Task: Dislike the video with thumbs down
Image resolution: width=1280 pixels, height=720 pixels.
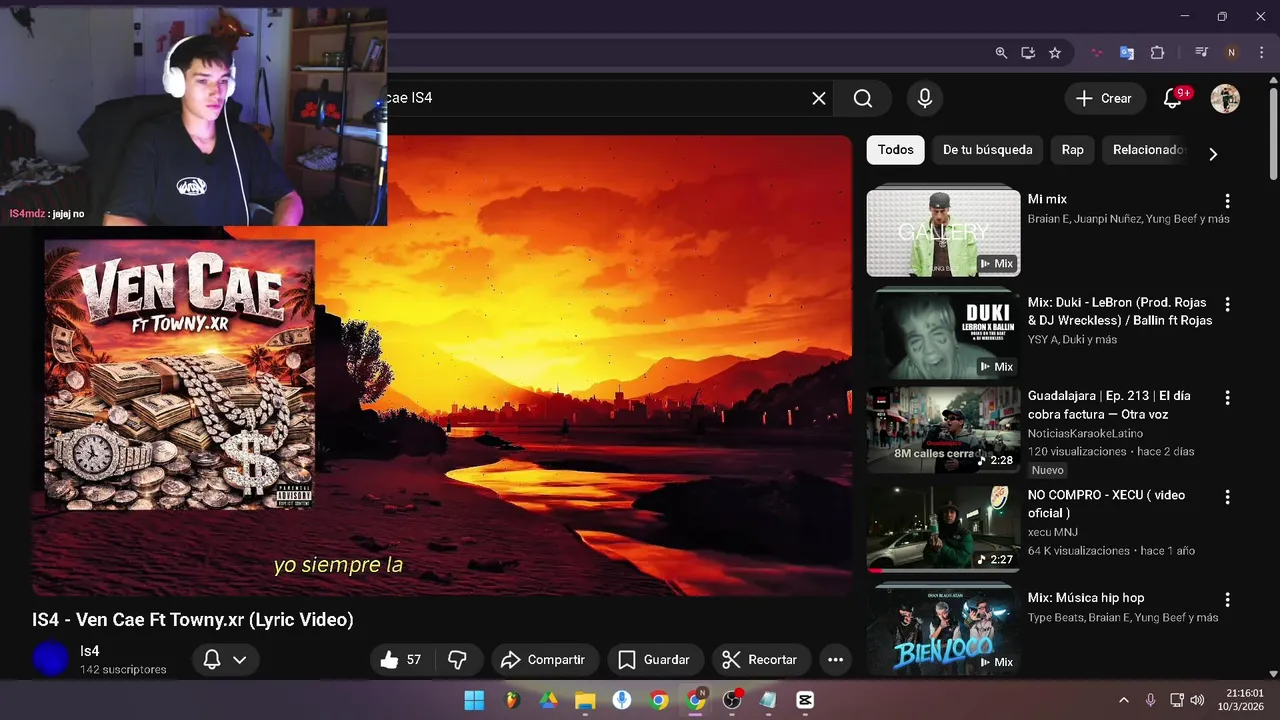Action: [458, 660]
